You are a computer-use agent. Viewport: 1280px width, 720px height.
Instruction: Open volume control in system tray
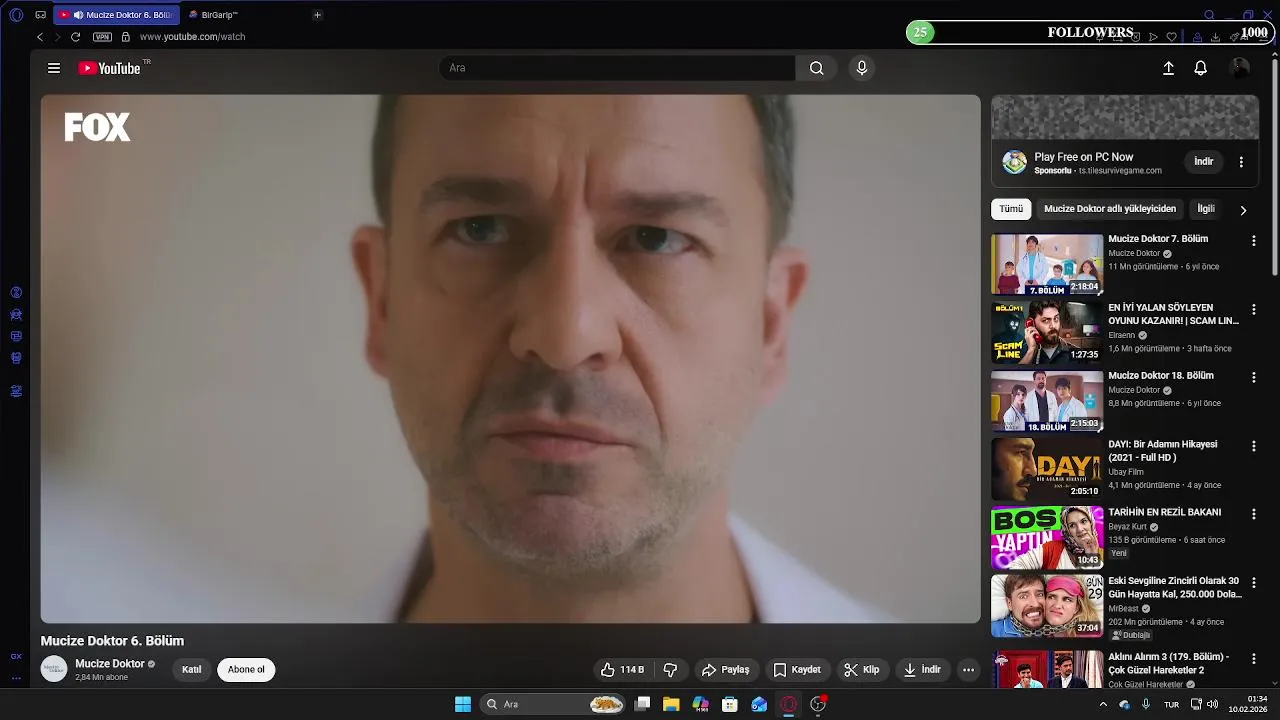tap(1212, 704)
